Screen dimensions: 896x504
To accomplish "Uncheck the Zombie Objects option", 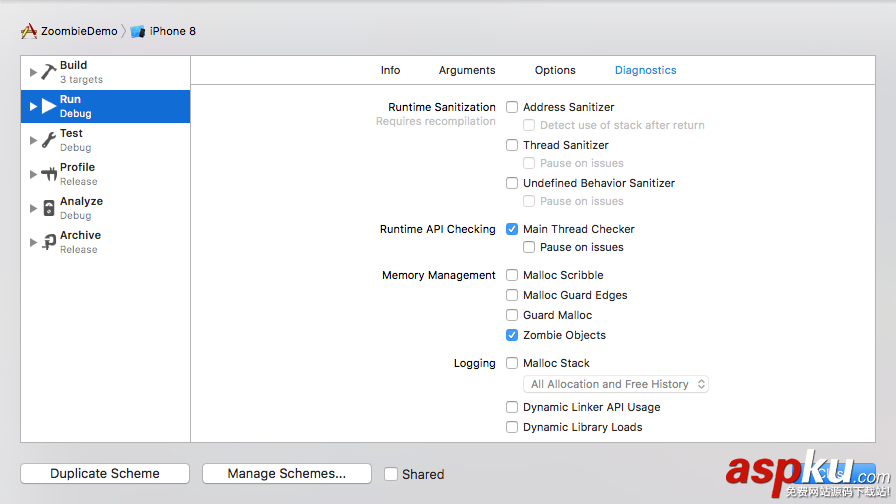I will tap(512, 335).
